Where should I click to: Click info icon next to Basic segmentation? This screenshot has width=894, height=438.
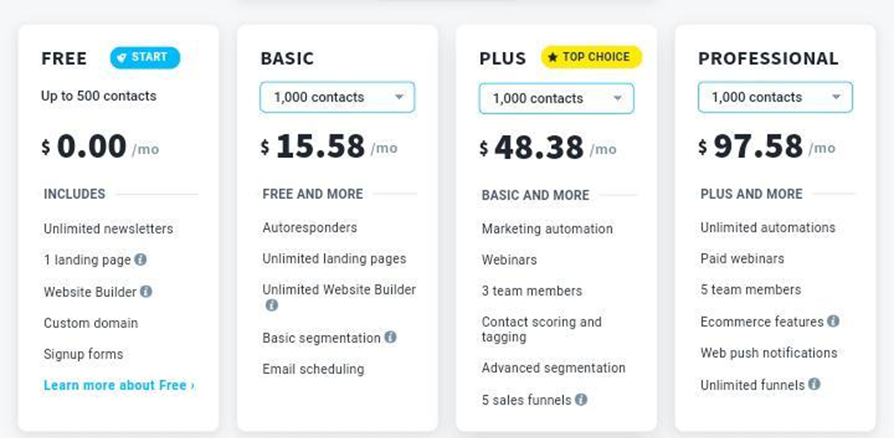click(390, 337)
